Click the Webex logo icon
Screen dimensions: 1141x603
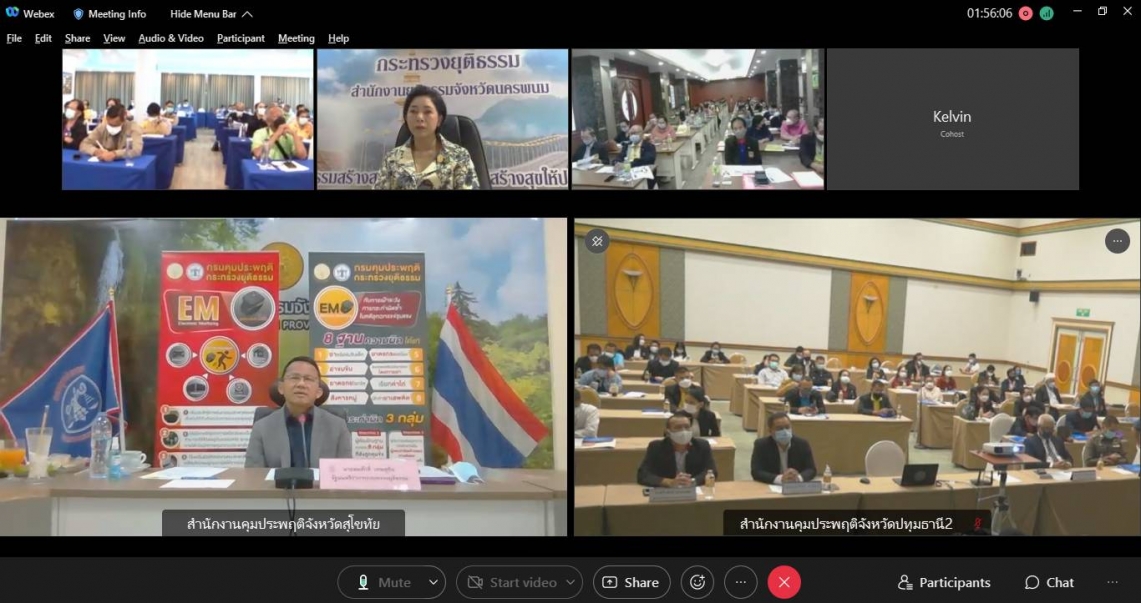[12, 13]
